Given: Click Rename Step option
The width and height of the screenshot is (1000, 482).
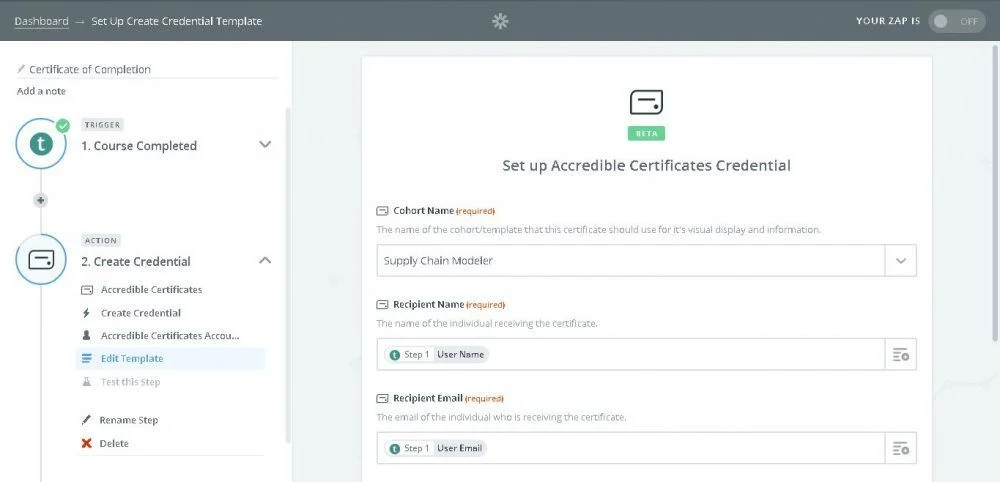Looking at the screenshot, I should pos(128,420).
